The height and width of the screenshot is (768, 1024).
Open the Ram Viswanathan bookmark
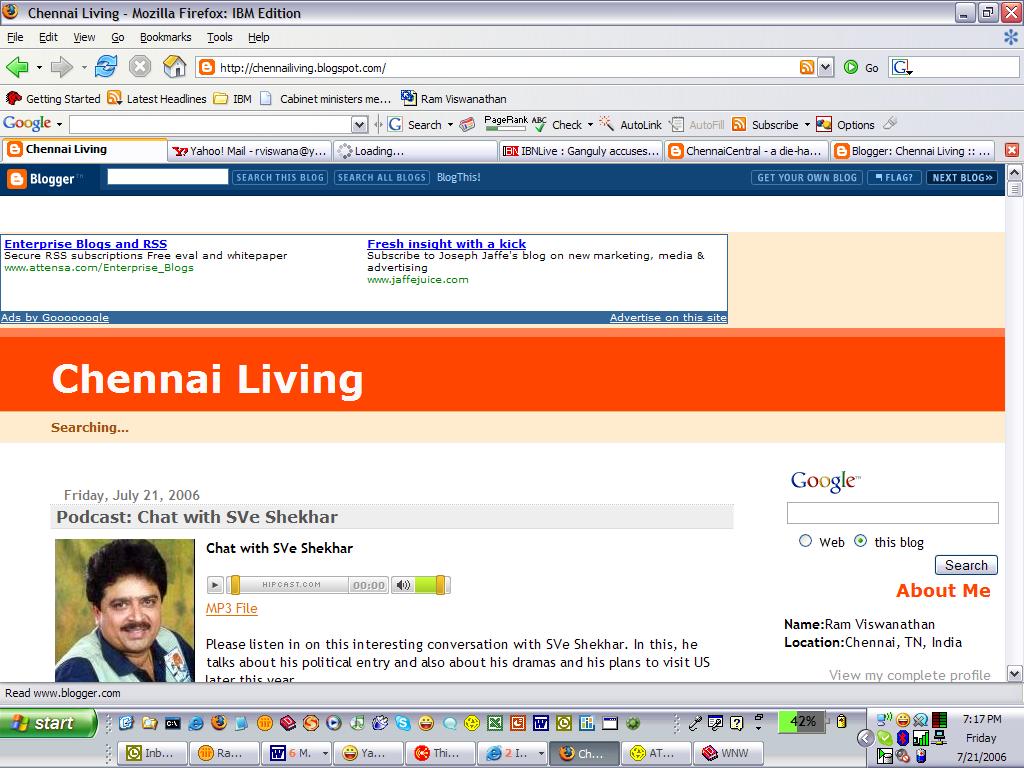454,99
